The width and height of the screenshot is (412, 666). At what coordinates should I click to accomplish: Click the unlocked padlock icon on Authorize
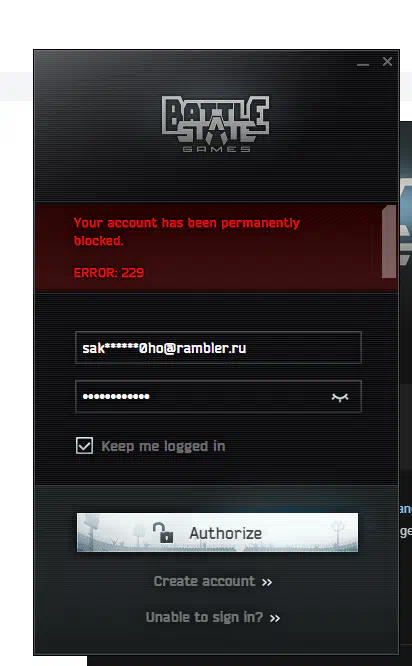pos(164,532)
